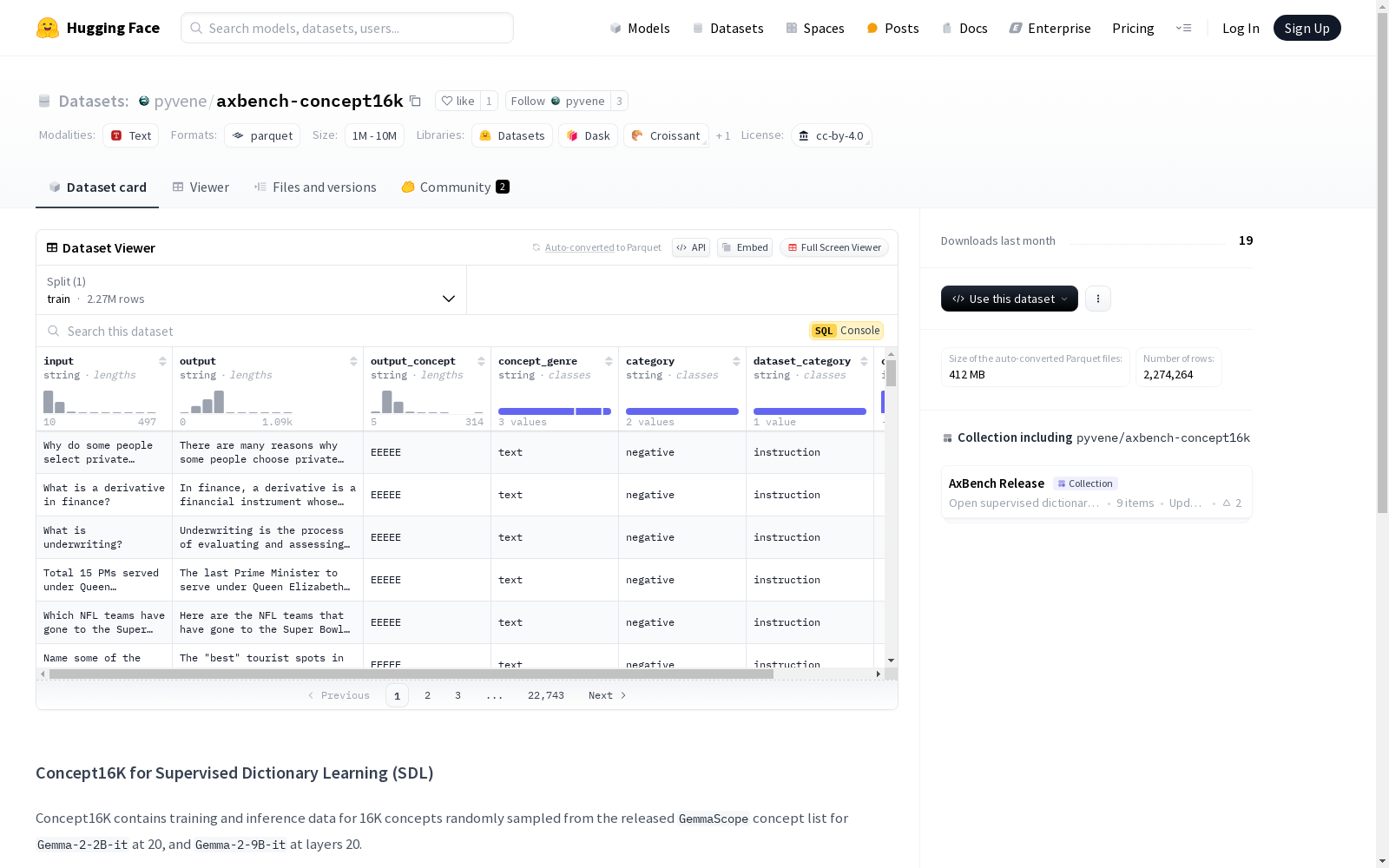
Task: Click the like count number
Action: [x=489, y=101]
